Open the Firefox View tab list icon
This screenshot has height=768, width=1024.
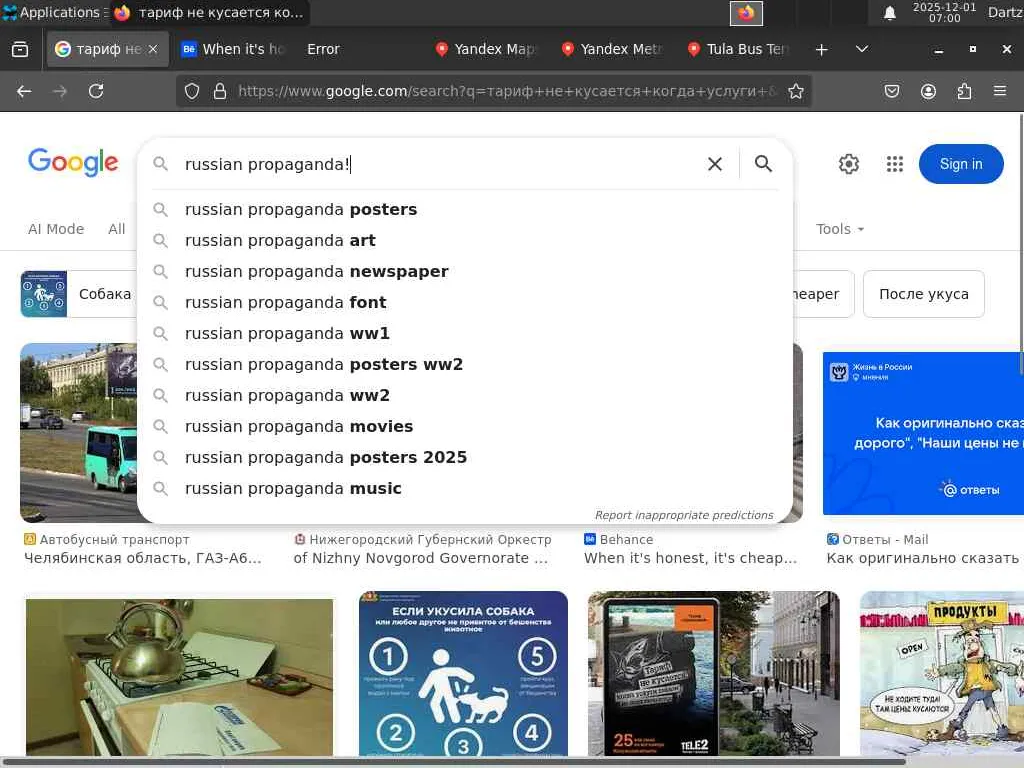tap(20, 49)
